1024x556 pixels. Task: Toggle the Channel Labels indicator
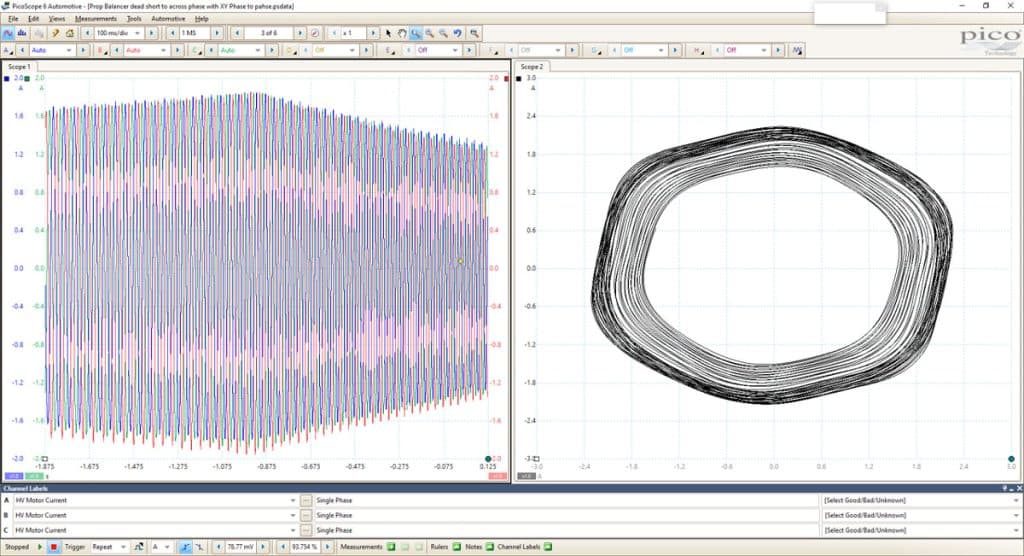pos(547,547)
